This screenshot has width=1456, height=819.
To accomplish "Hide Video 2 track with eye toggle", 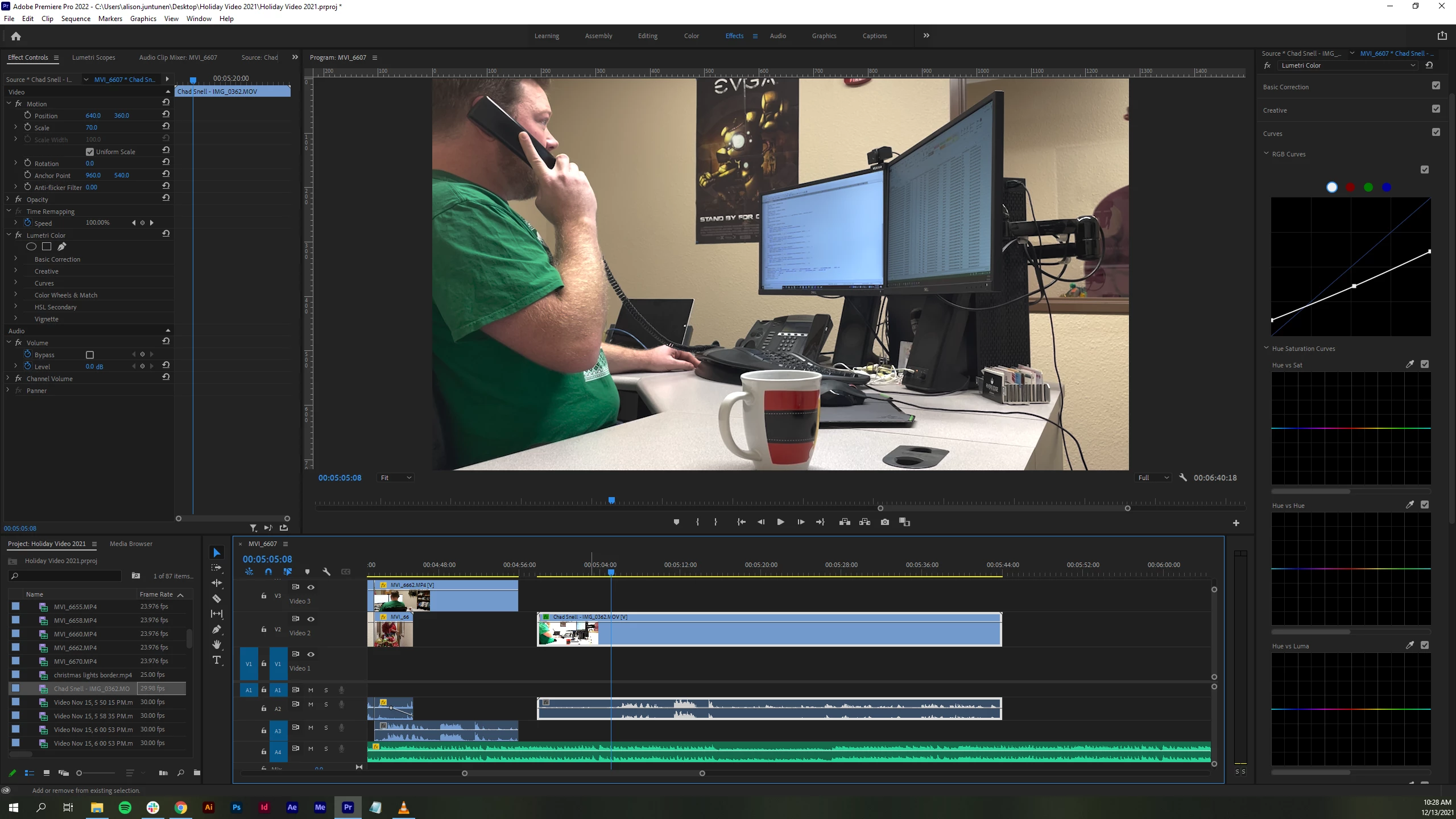I will pyautogui.click(x=311, y=619).
